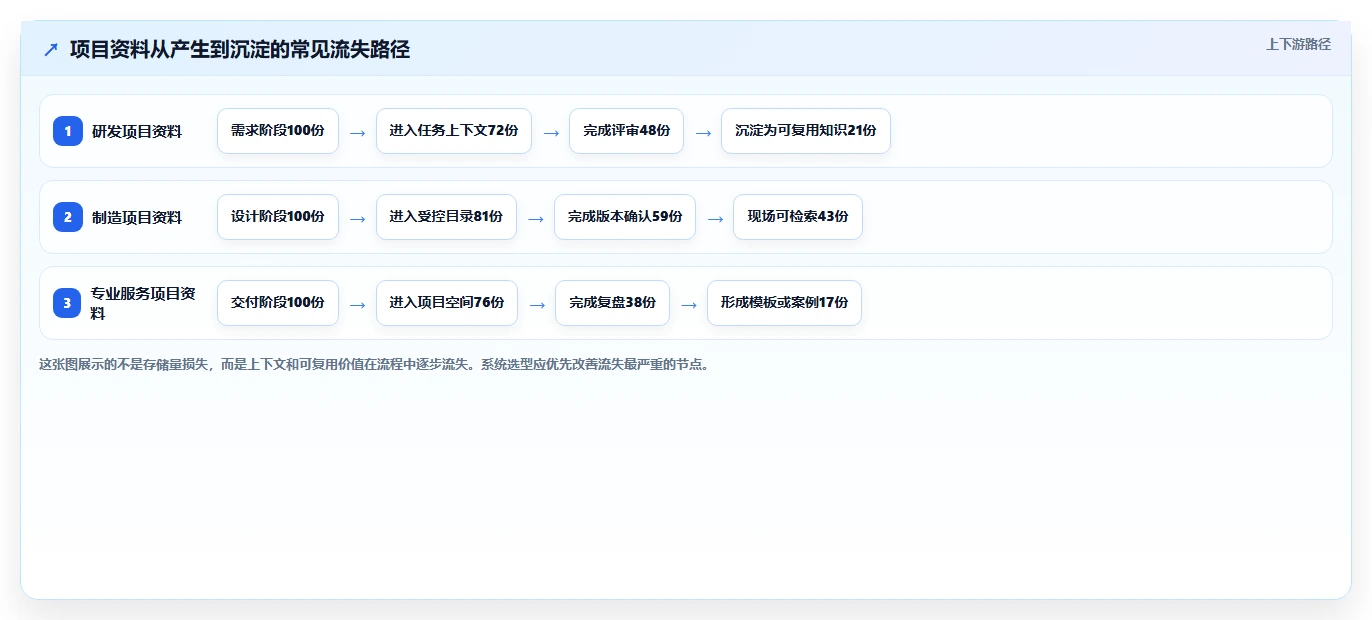Click the 完成版本确认59份 step box

coord(625,217)
